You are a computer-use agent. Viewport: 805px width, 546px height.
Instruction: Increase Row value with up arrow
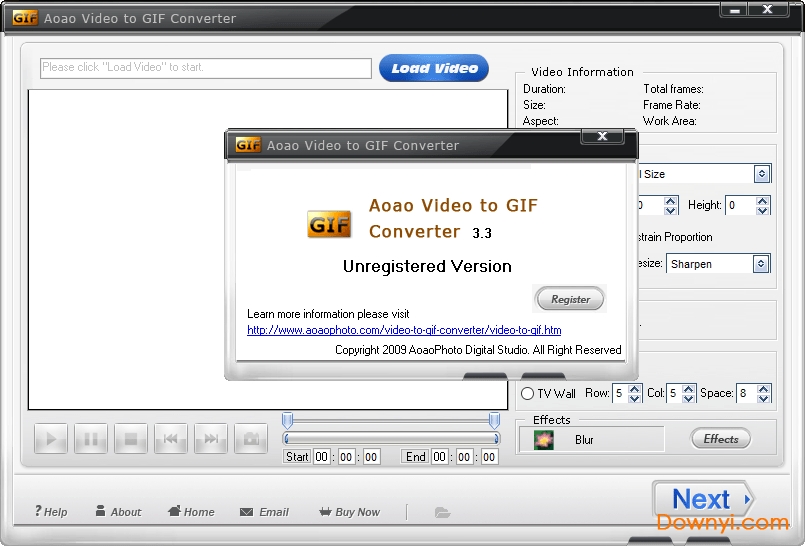[x=635, y=389]
